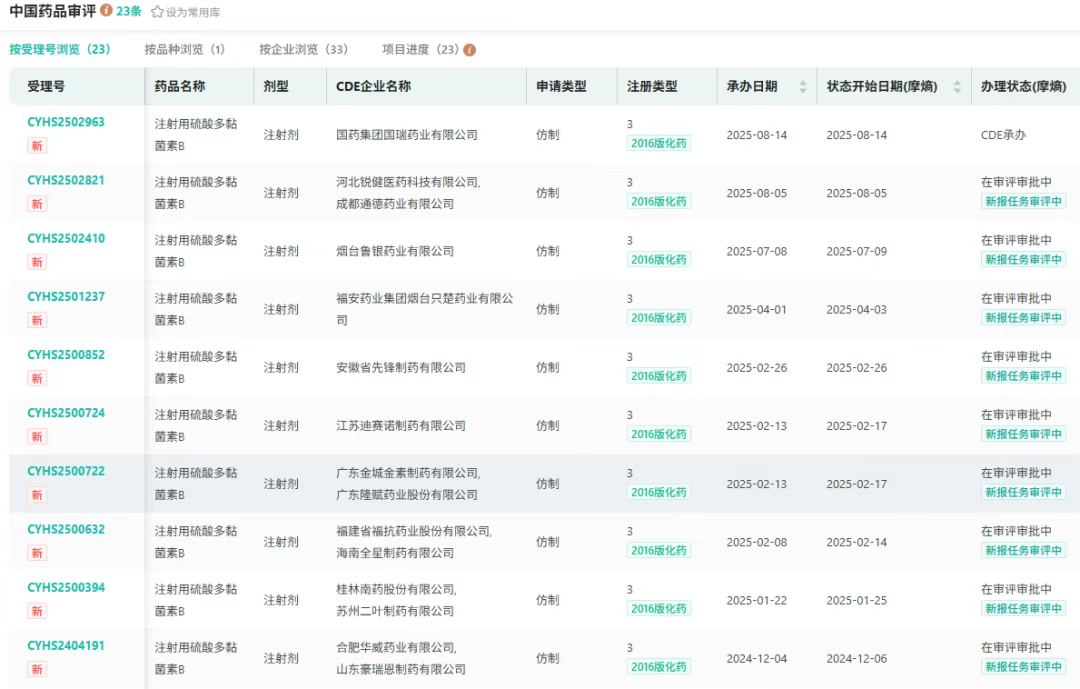
Task: Select the 按受理号浏览 (23) tab
Action: click(x=59, y=49)
